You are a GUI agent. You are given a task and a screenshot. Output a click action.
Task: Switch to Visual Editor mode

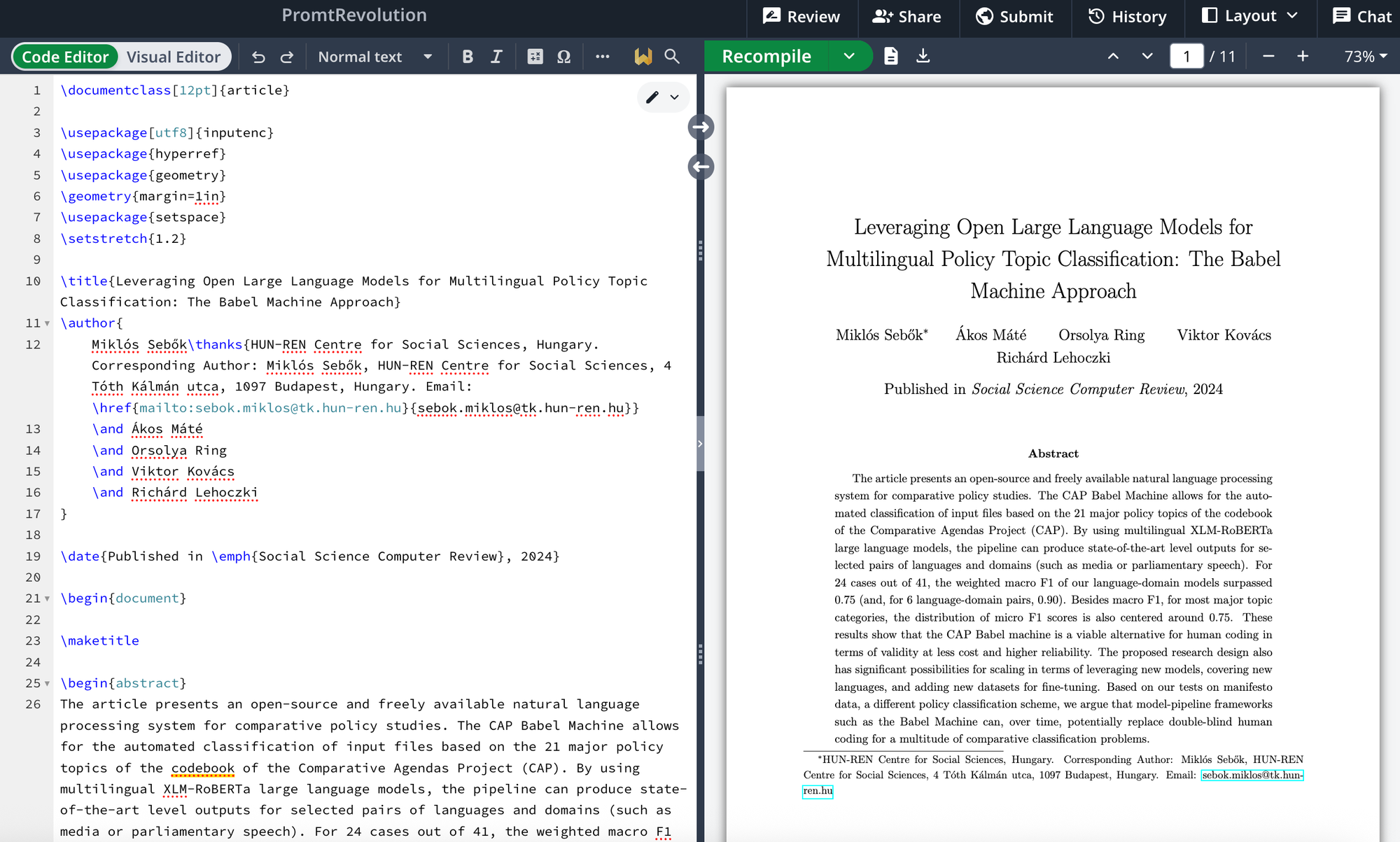tap(174, 57)
